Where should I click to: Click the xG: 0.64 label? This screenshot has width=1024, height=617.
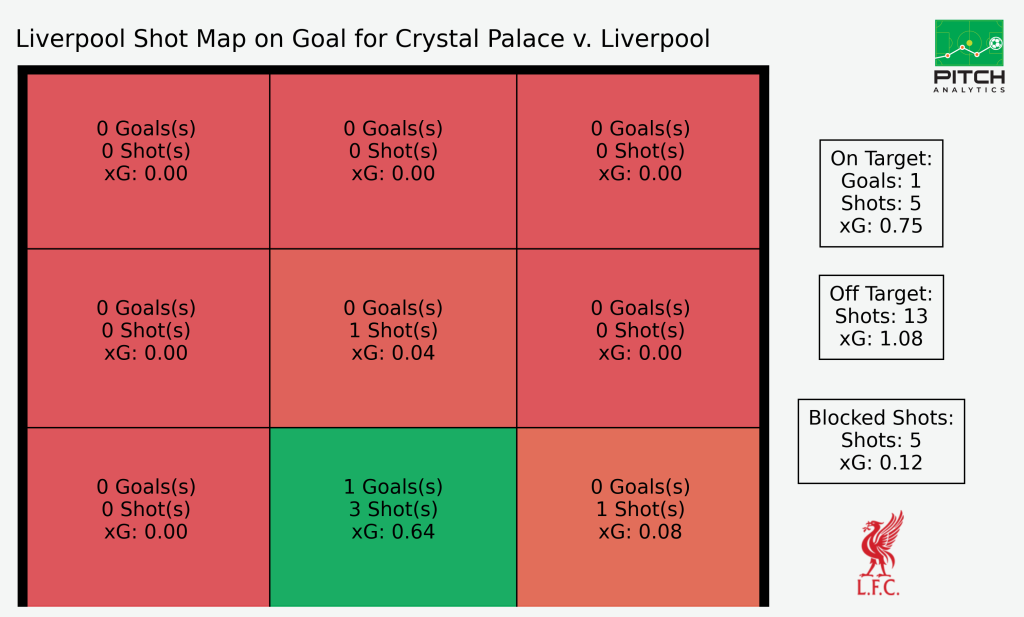pos(393,531)
